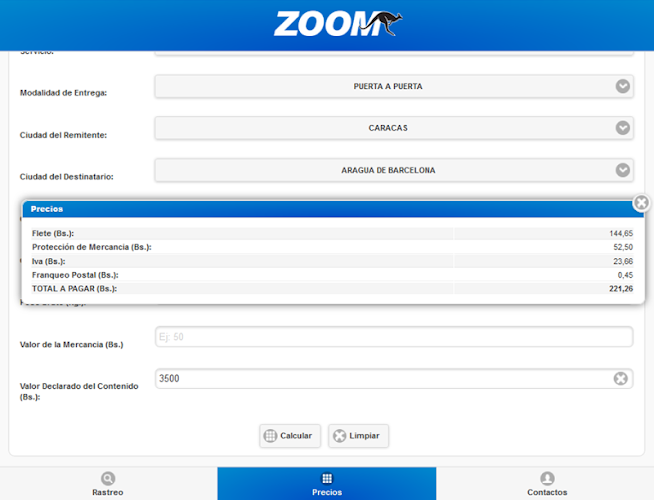
Task: Select the PUERTA A PUERTA combo box
Action: point(394,86)
